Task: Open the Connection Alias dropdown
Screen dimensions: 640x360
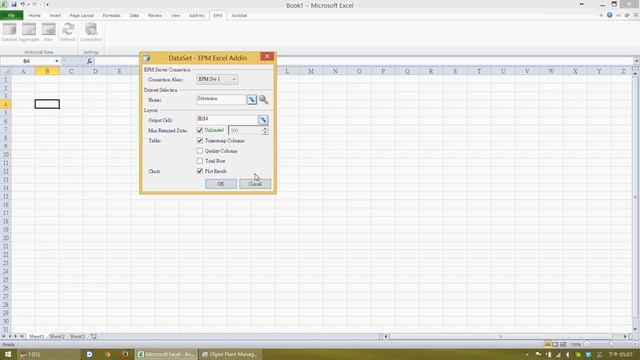Action: [218, 79]
